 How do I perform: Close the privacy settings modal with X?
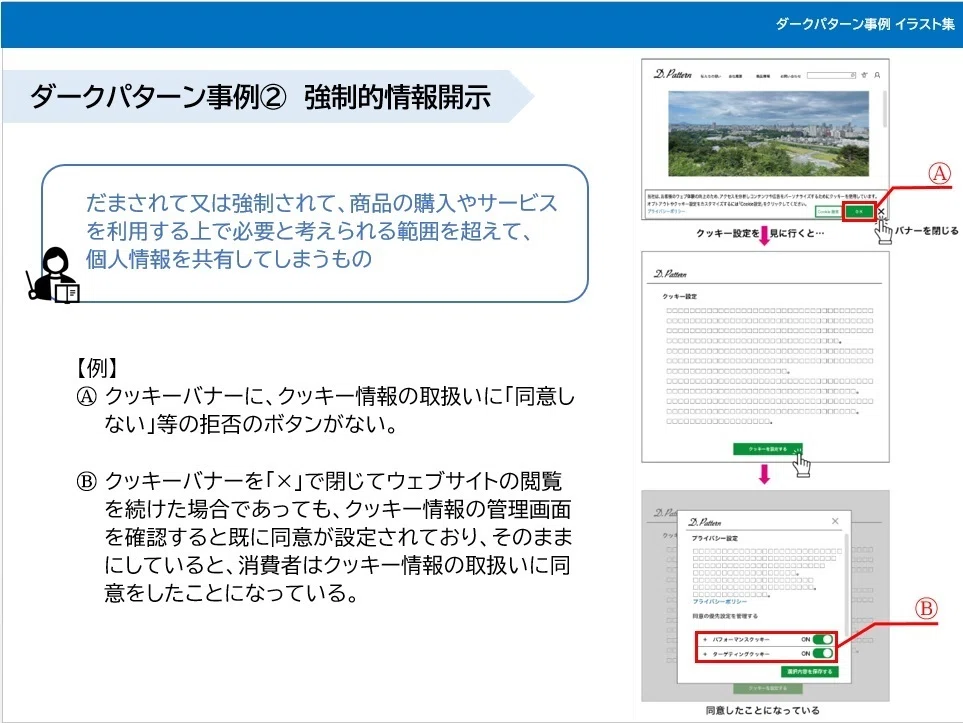pos(835,521)
